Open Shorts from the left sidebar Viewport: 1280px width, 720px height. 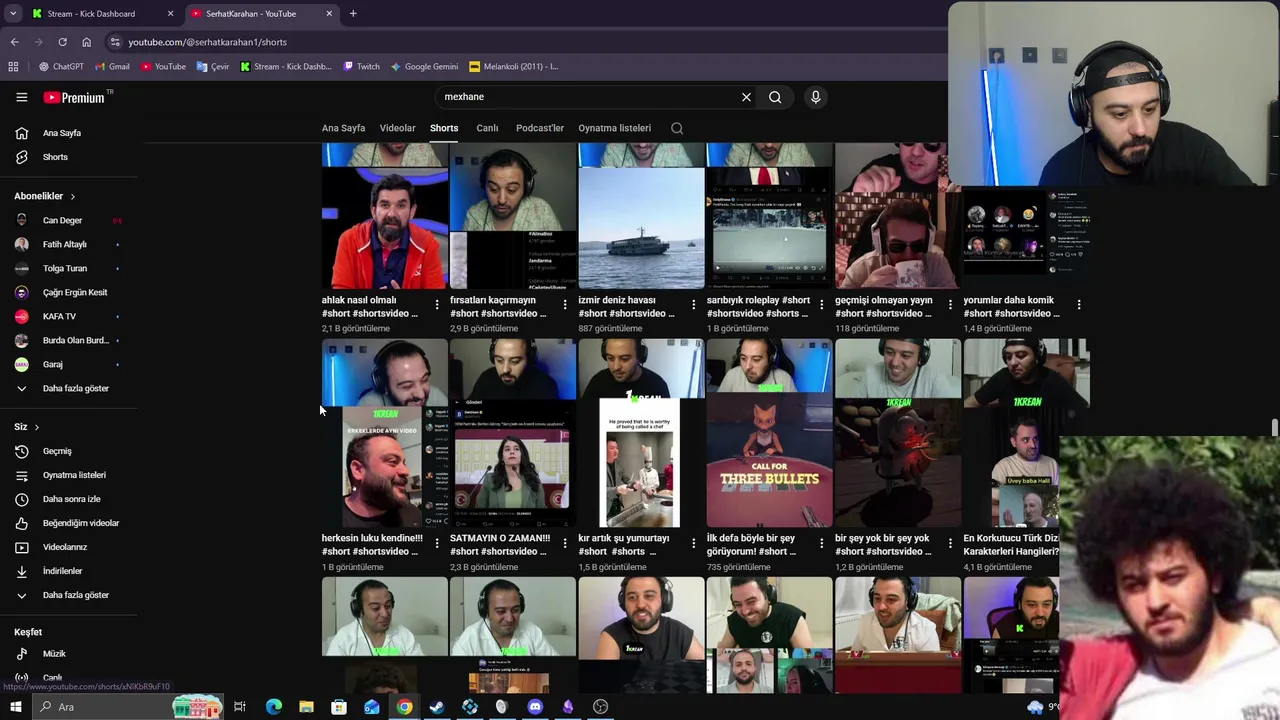click(x=55, y=157)
